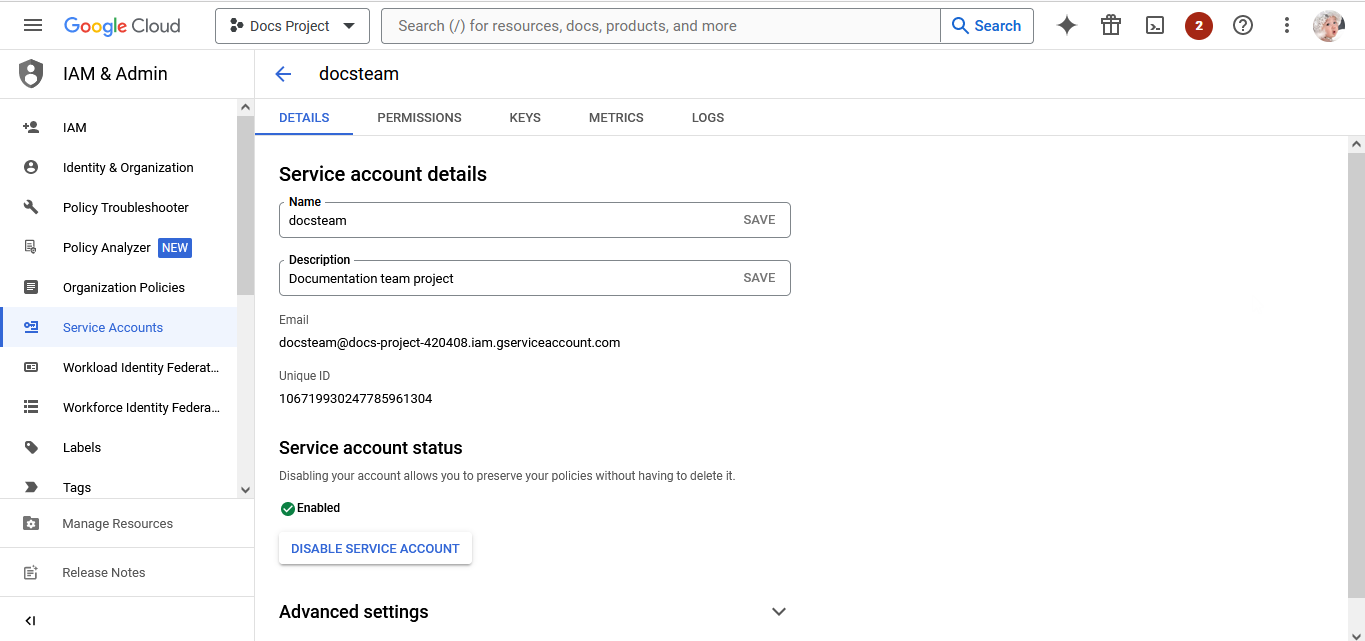Collapse the sidebar with the bottom arrow icon
This screenshot has width=1365, height=641.
30,621
